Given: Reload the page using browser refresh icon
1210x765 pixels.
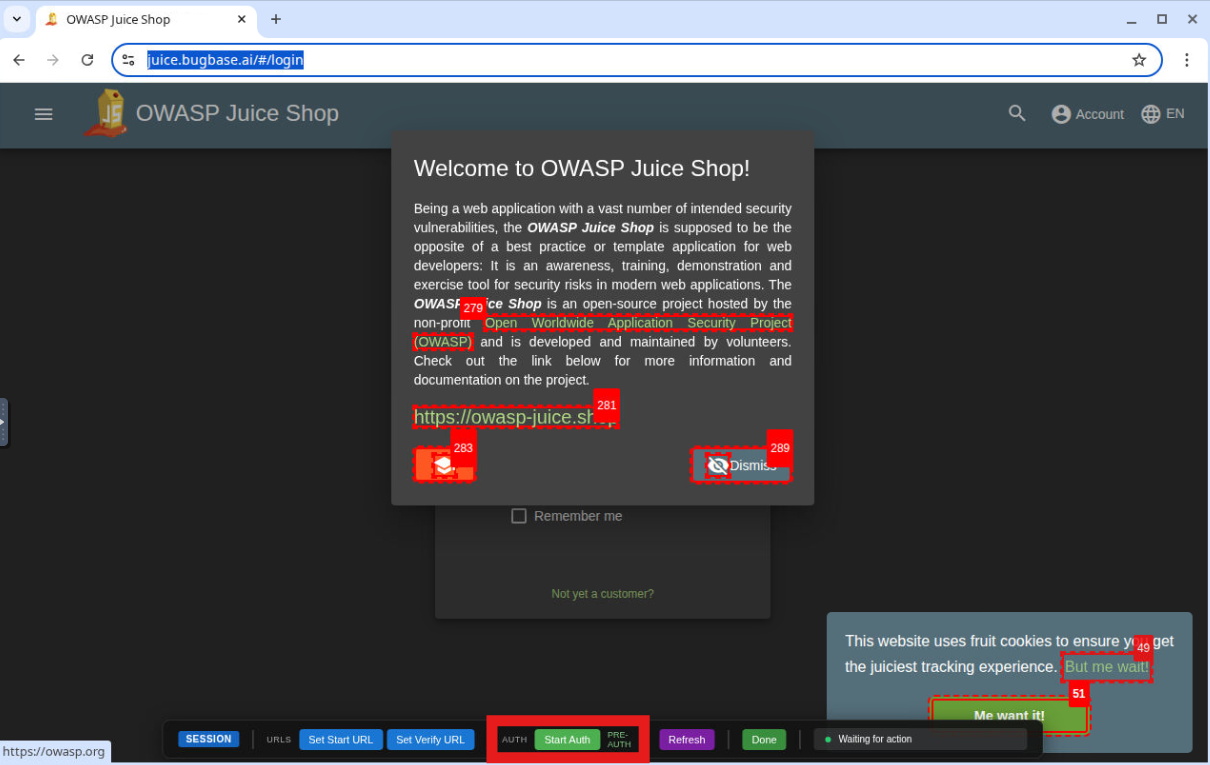Looking at the screenshot, I should (87, 60).
